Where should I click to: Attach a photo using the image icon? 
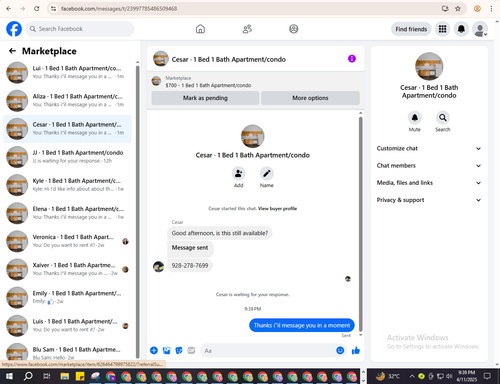[166, 350]
